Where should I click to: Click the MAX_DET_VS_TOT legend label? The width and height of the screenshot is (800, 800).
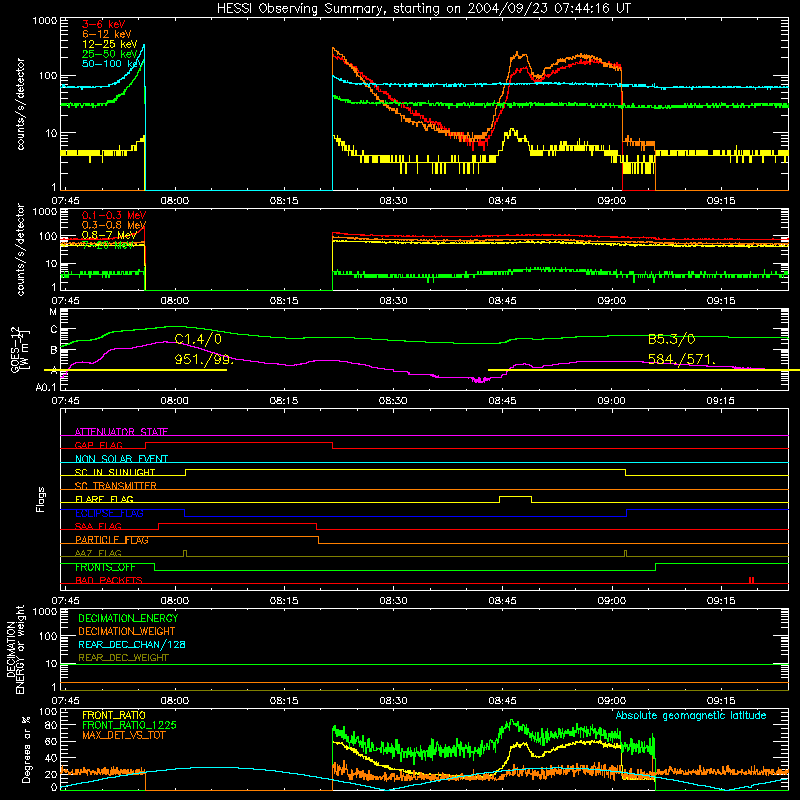click(x=124, y=735)
